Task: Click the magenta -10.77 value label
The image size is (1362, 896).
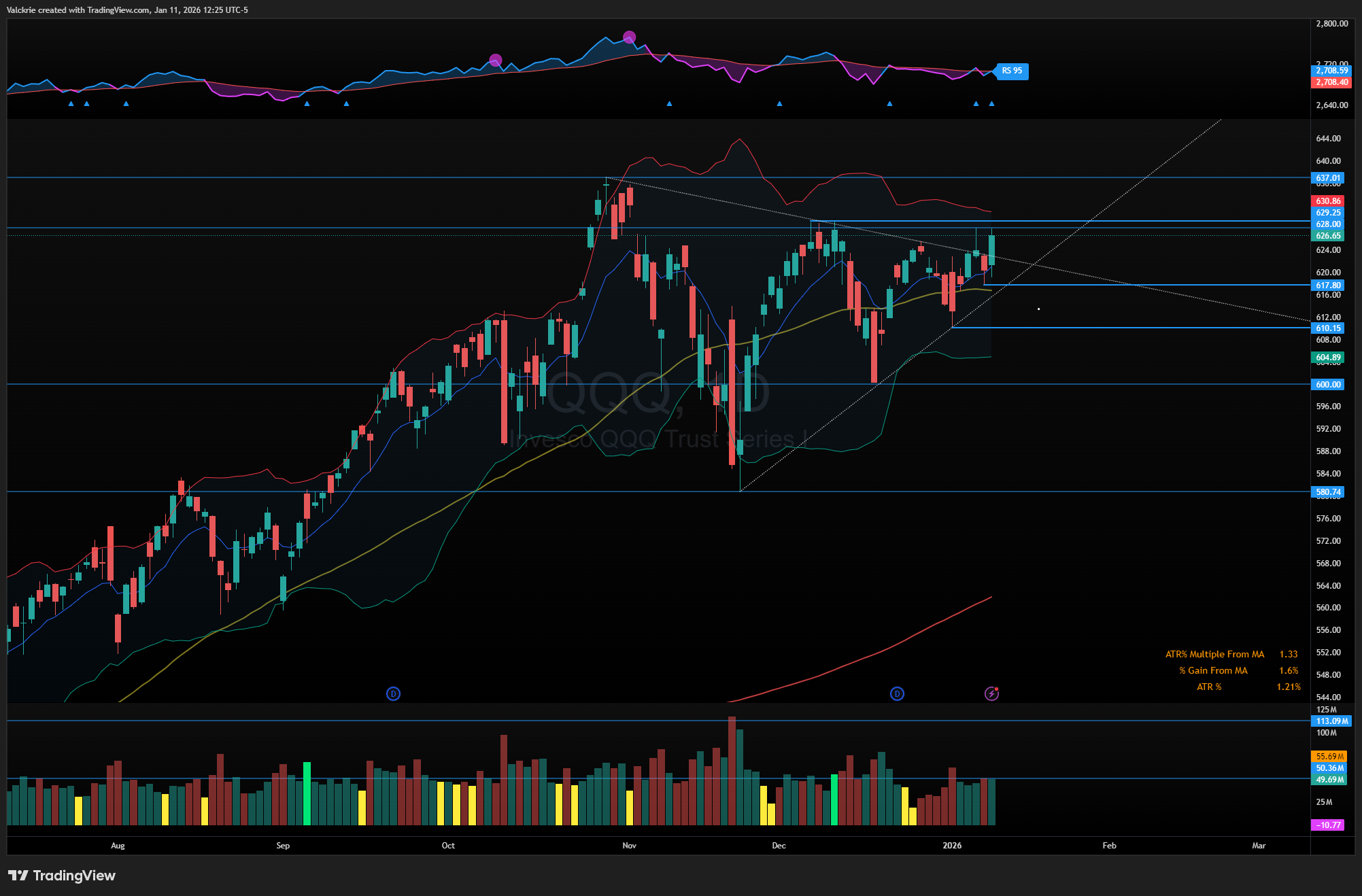Action: point(1327,825)
